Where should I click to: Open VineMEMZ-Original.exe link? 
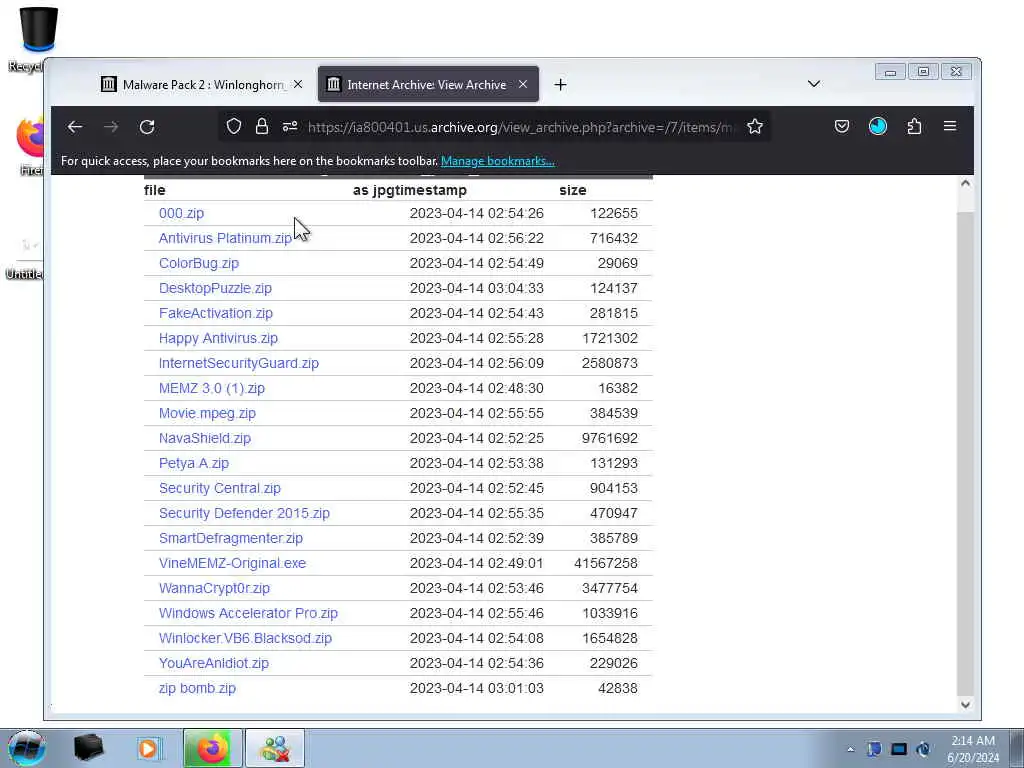(232, 563)
